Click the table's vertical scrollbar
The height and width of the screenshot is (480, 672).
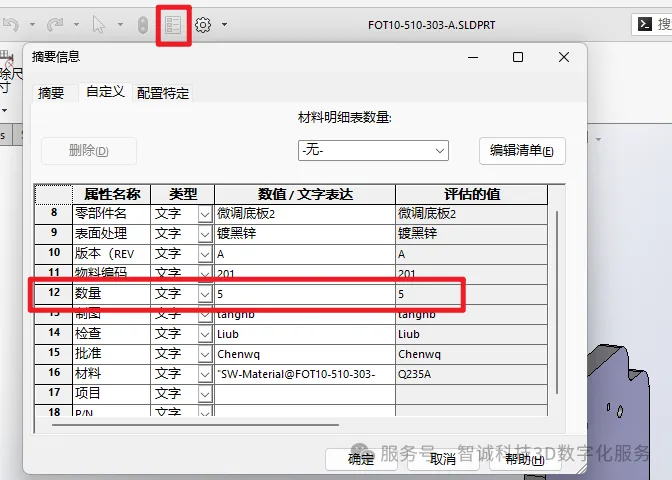pyautogui.click(x=557, y=302)
